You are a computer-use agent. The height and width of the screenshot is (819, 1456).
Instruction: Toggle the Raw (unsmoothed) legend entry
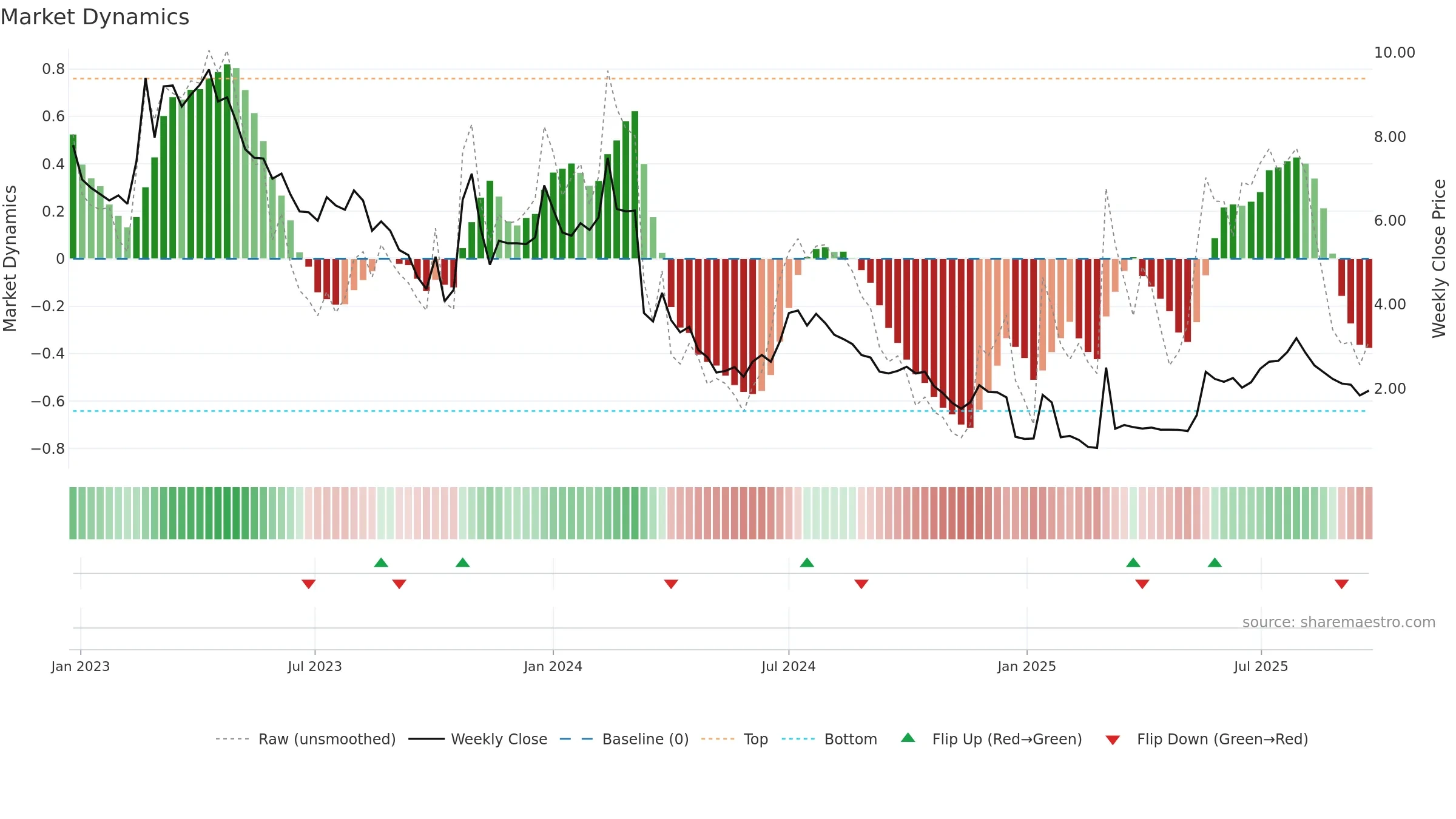point(306,739)
